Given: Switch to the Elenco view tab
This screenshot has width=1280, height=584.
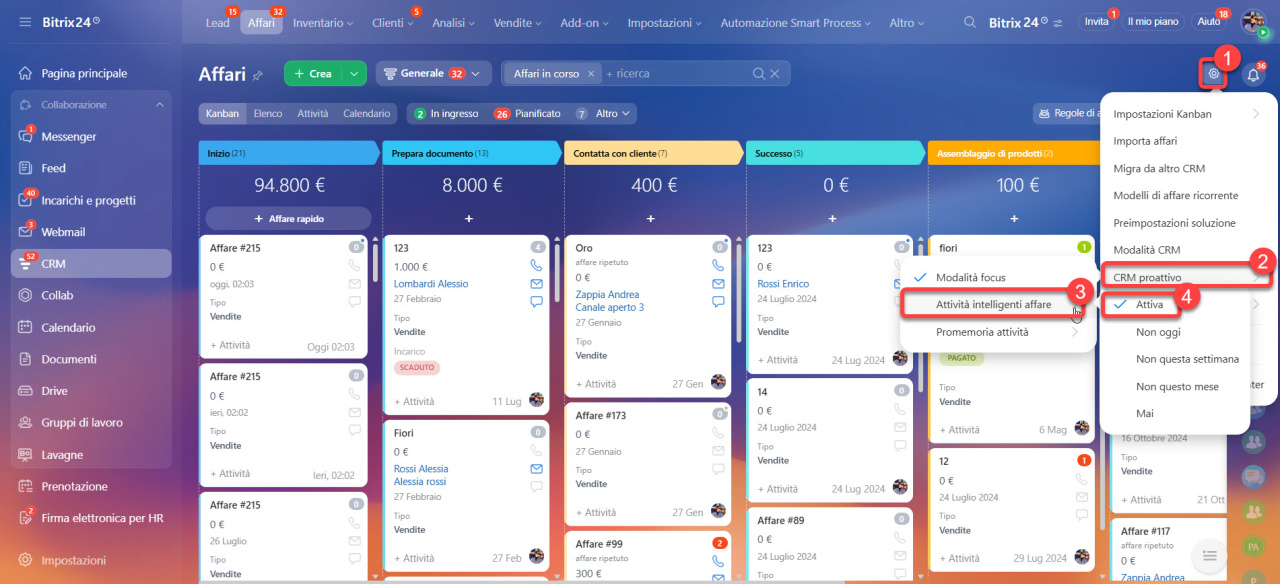Looking at the screenshot, I should click(x=268, y=114).
